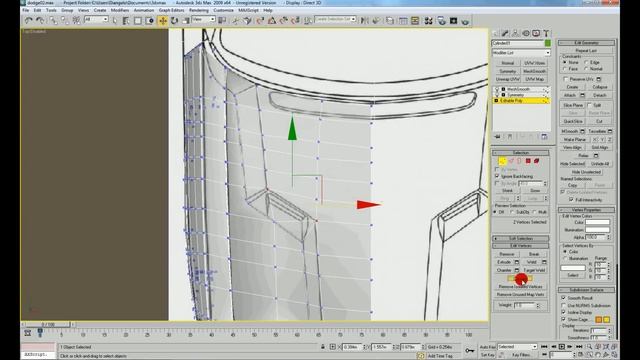The width and height of the screenshot is (640, 360).
Task: Toggle Smooth Result checkbox
Action: [564, 298]
